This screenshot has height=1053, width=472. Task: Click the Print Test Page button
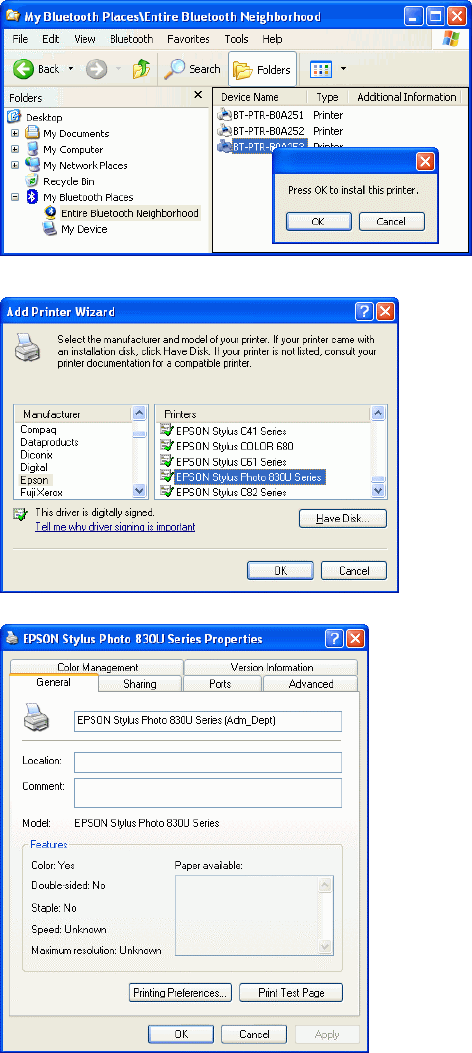click(291, 993)
